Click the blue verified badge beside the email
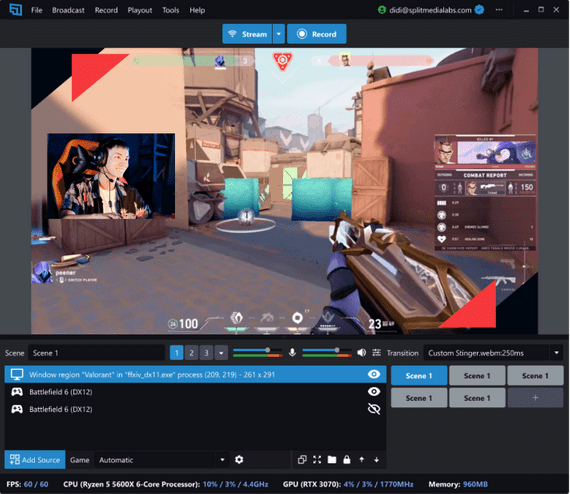This screenshot has width=570, height=494. coord(479,10)
